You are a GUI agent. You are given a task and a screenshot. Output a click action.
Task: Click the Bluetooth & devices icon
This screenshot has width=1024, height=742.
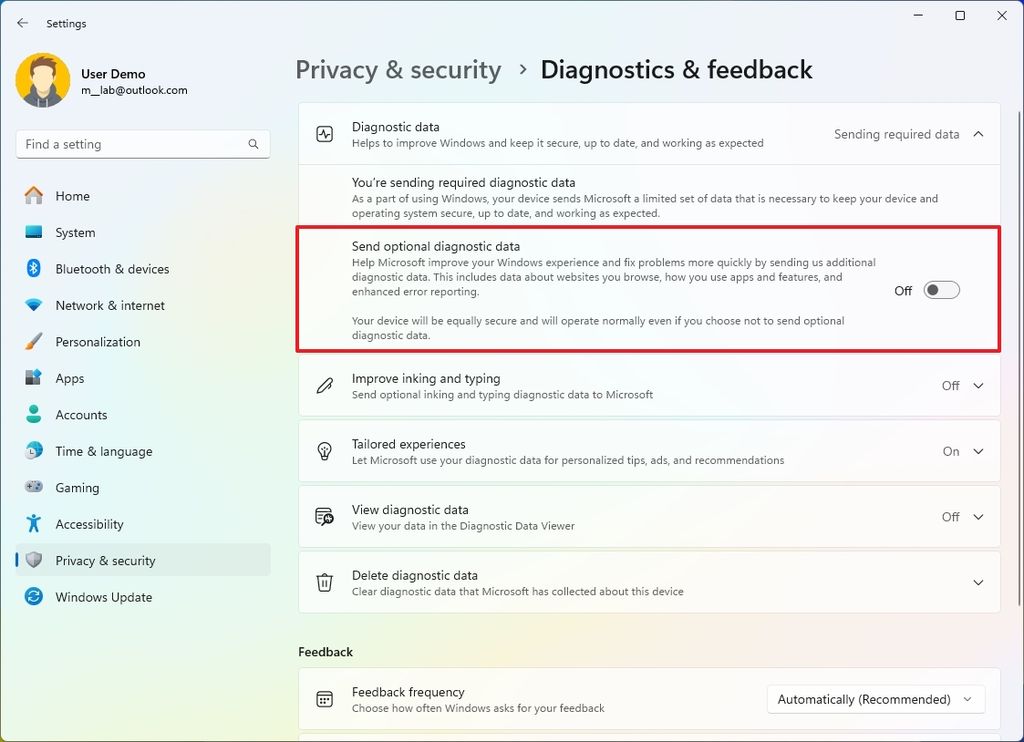click(x=34, y=269)
